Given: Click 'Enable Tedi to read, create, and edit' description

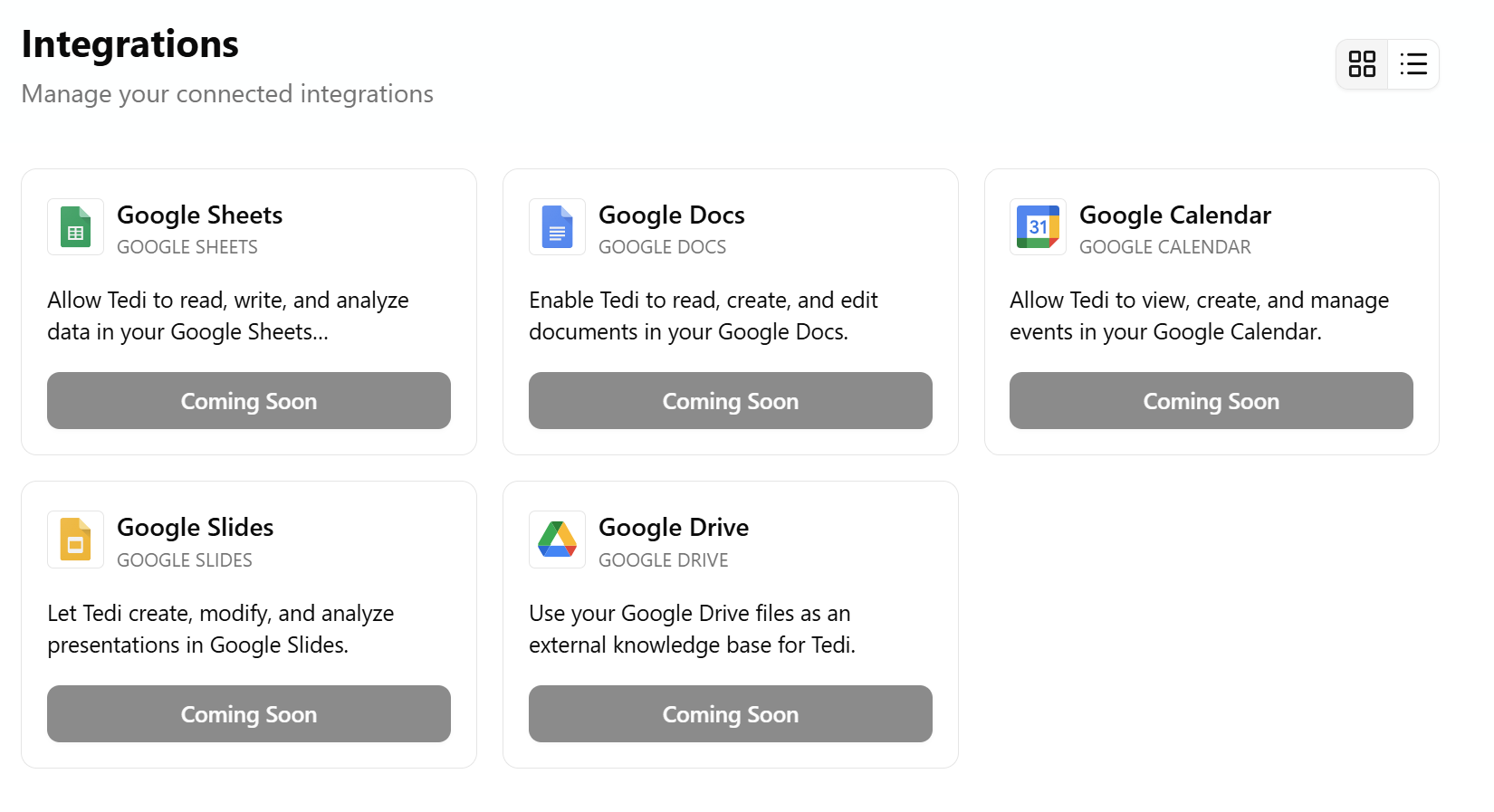Looking at the screenshot, I should coord(704,316).
